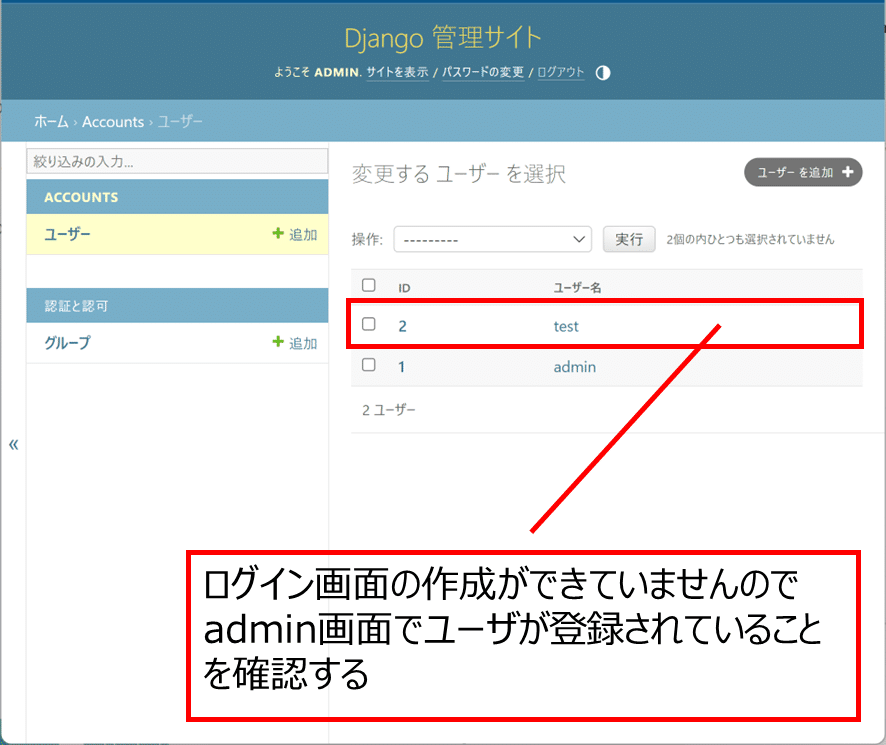Open user ID 1 link
The height and width of the screenshot is (745, 886).
click(x=402, y=367)
